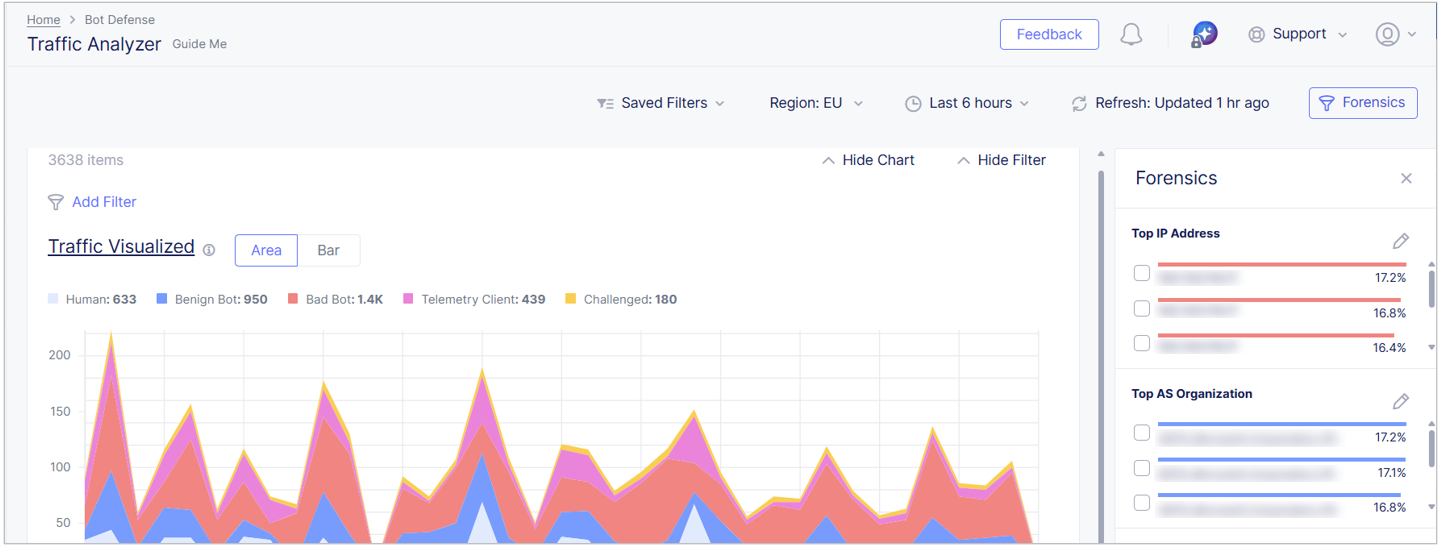This screenshot has height=547, width=1442.
Task: Select the Area chart tab
Action: click(x=266, y=250)
